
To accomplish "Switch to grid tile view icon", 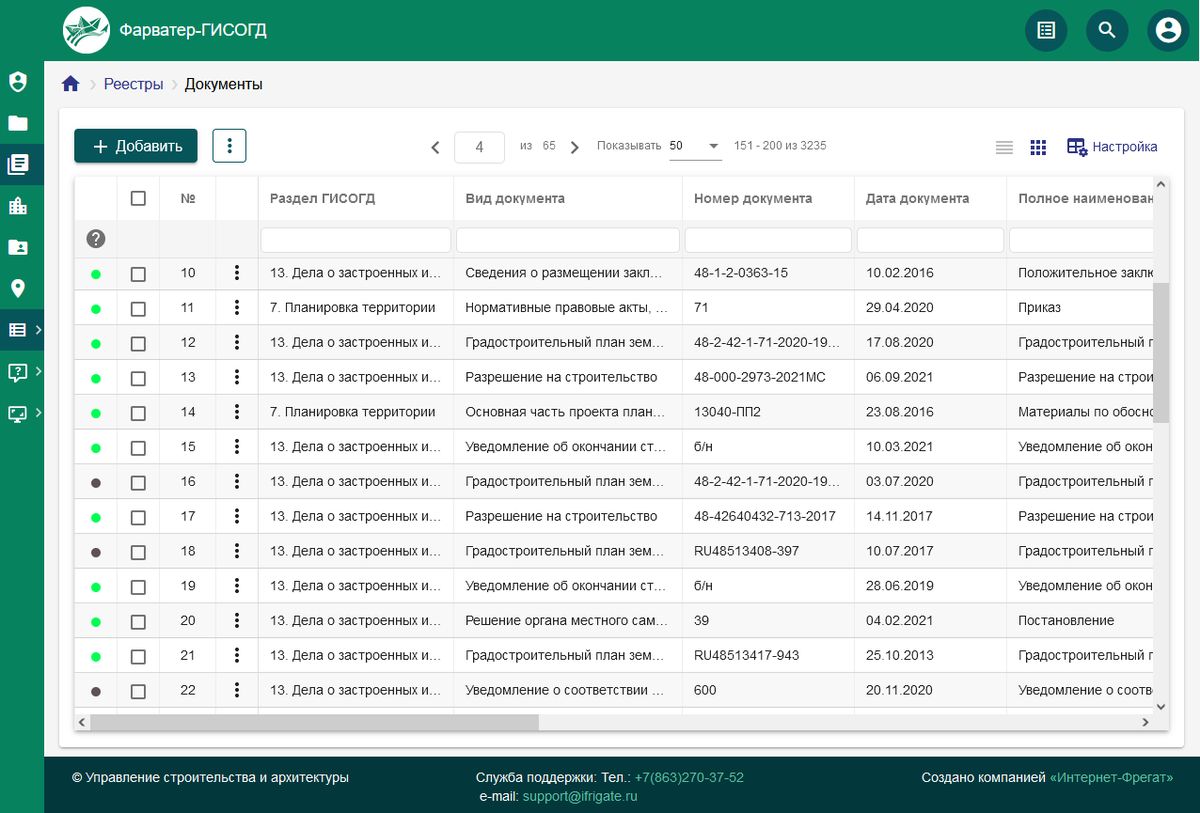I will (1038, 147).
